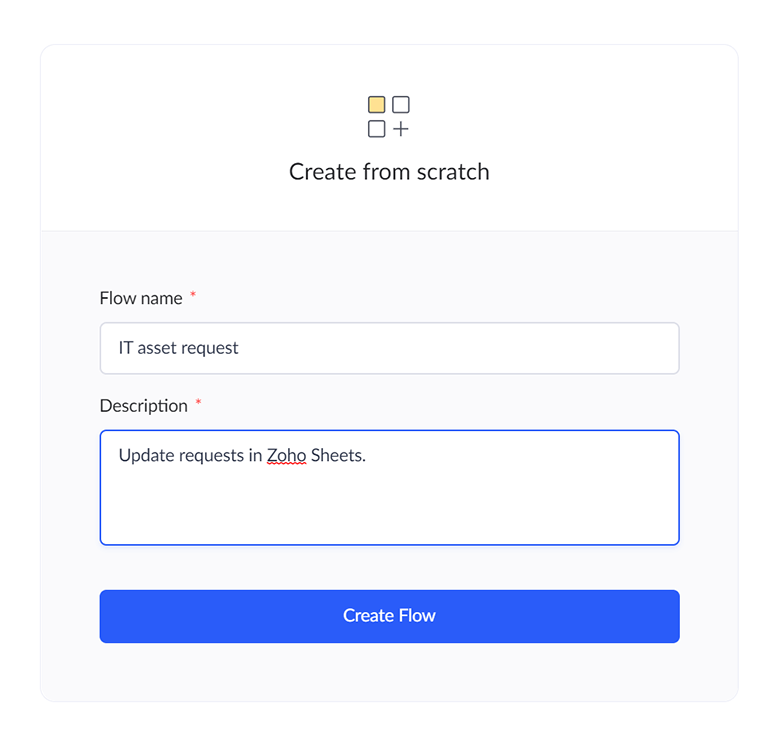Click the Description label
The height and width of the screenshot is (750, 780).
pos(144,406)
